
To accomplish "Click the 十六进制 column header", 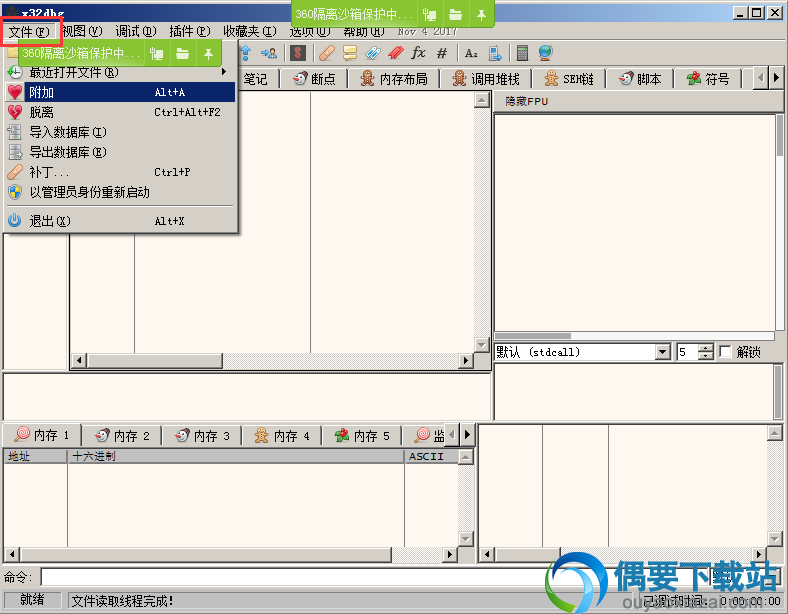I will point(236,456).
